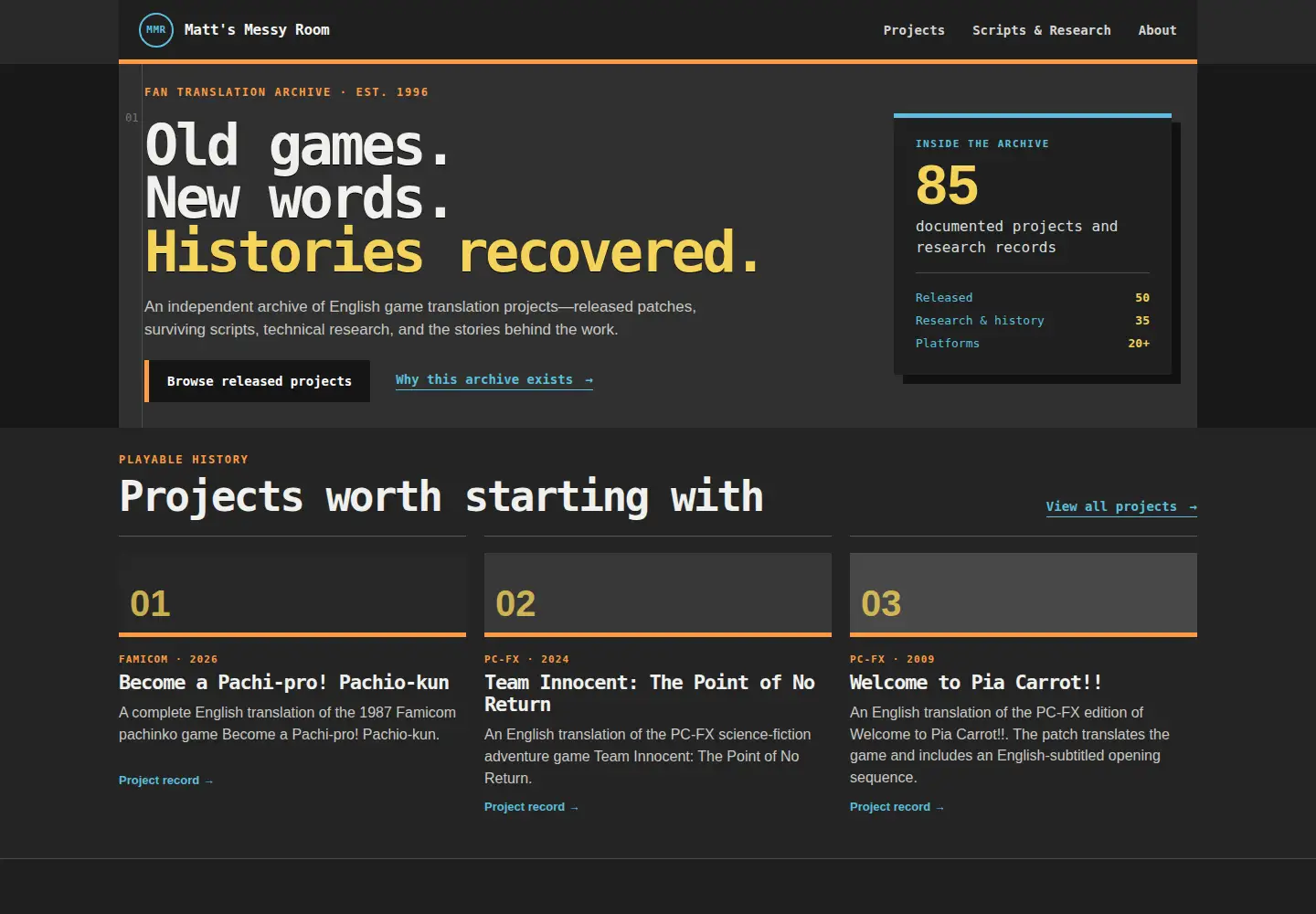Click the 'PC-FX · 2009' label
The height and width of the screenshot is (914, 1316).
(892, 659)
